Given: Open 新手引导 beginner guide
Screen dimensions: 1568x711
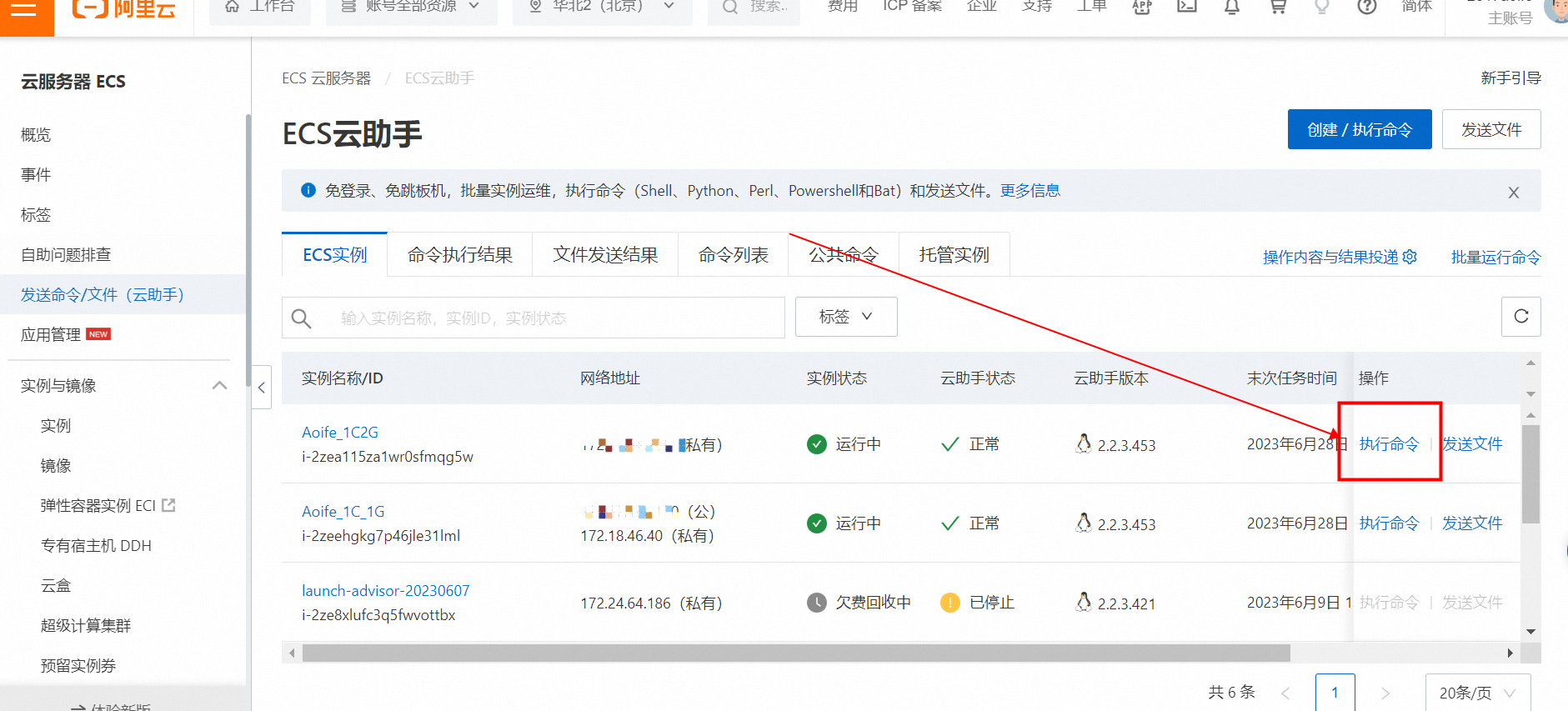Looking at the screenshot, I should (x=1510, y=78).
